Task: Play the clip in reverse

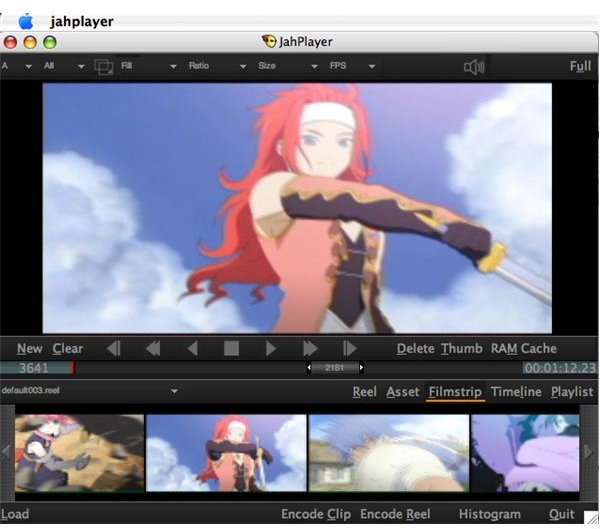Action: (193, 349)
